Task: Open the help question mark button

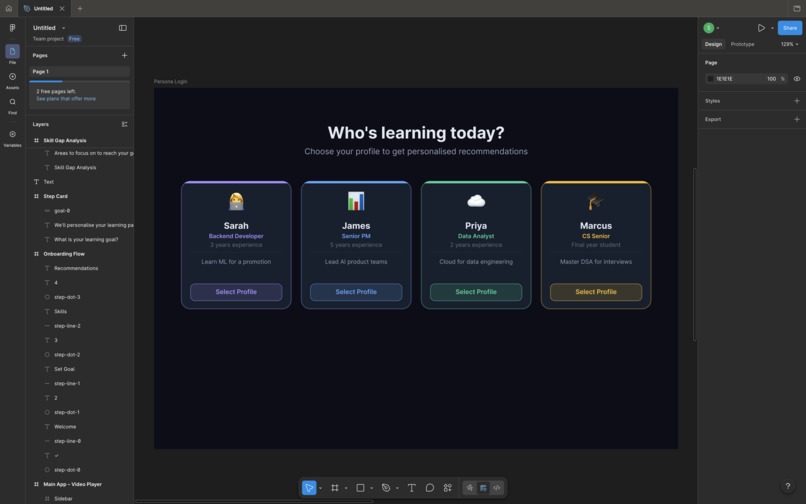Action: pos(787,485)
